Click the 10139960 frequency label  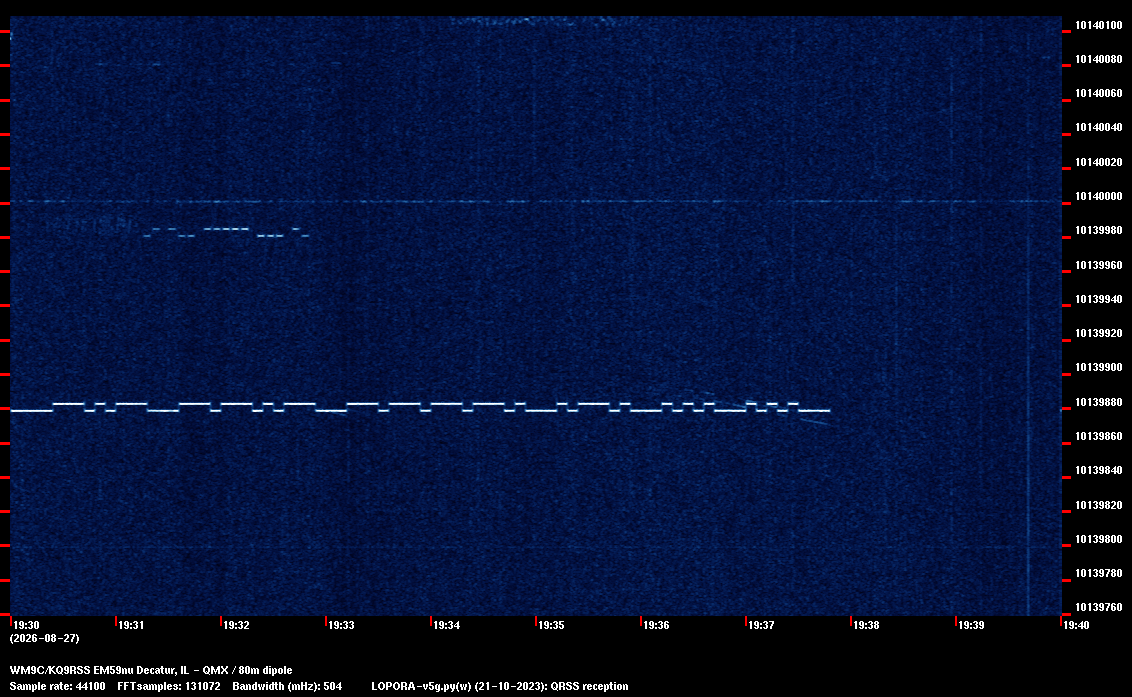click(1098, 265)
